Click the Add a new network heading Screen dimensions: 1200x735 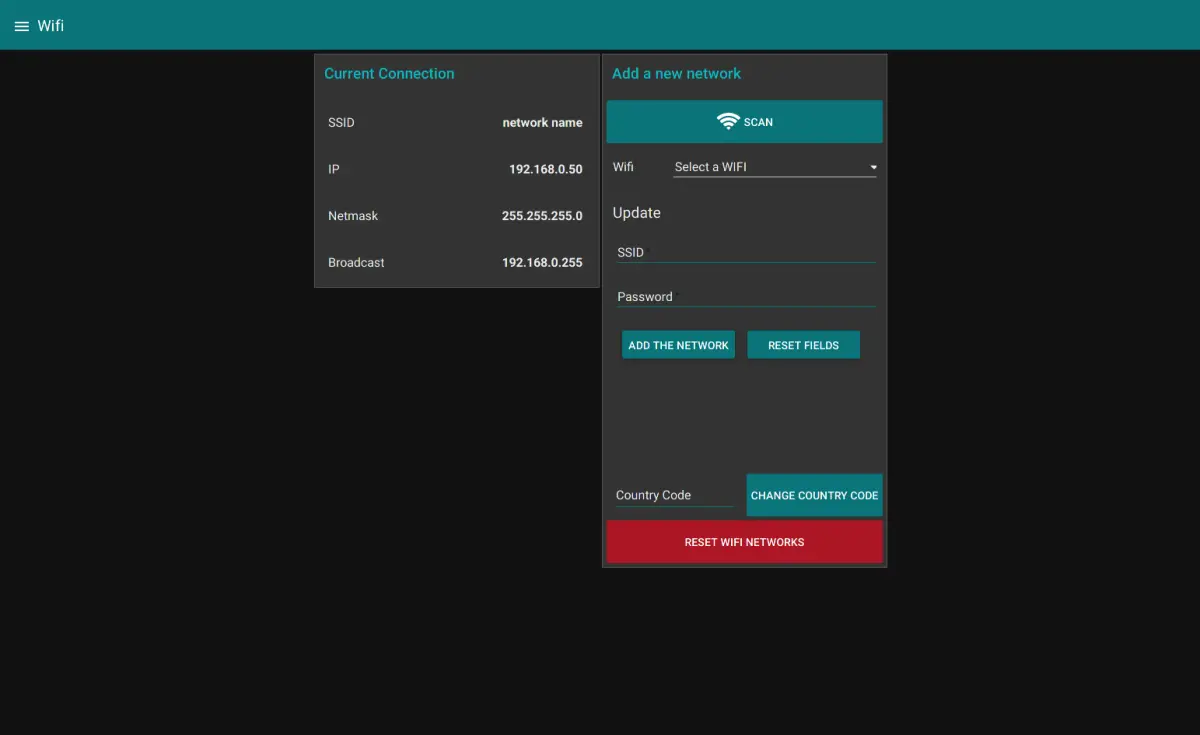click(x=676, y=74)
